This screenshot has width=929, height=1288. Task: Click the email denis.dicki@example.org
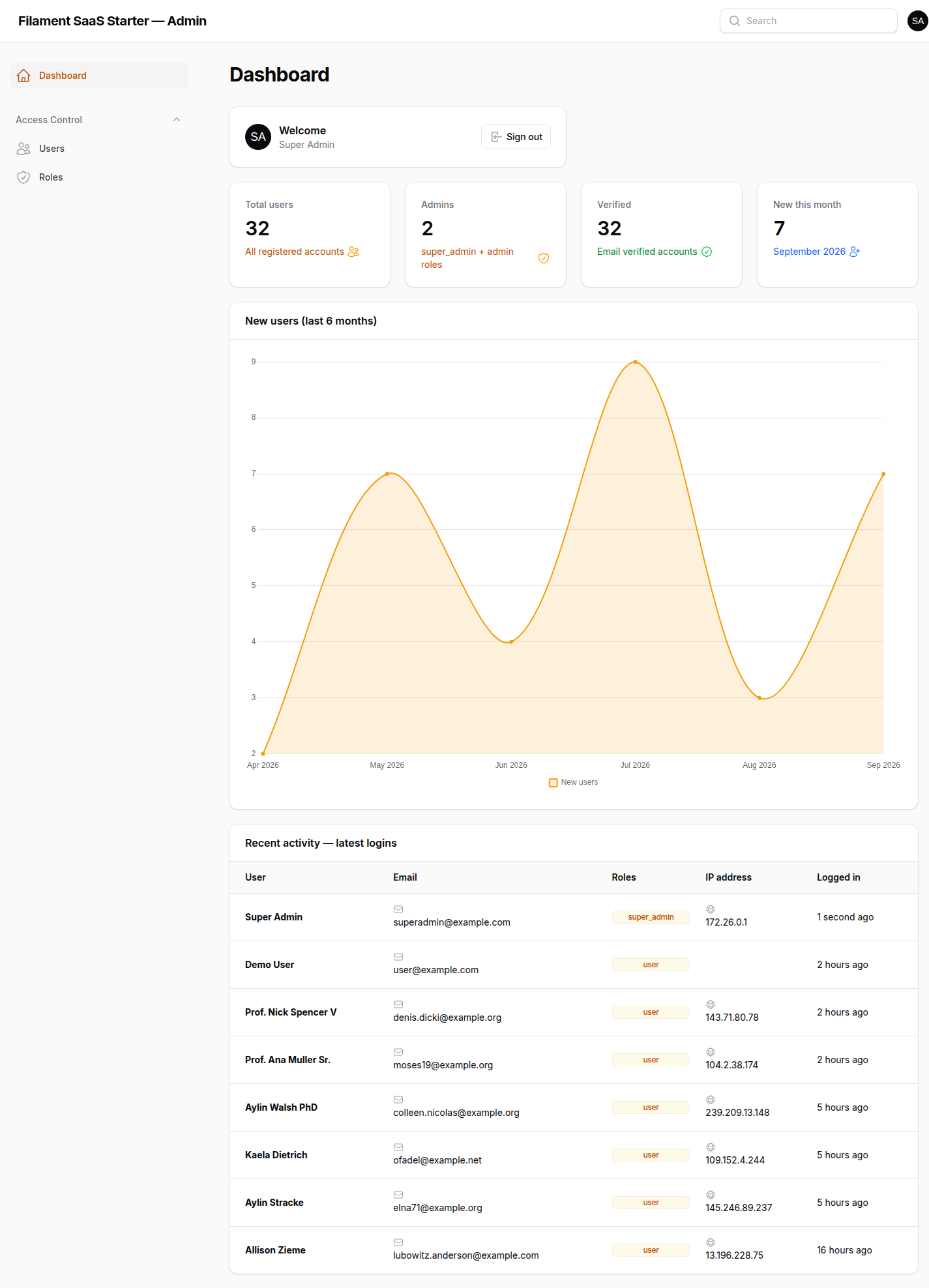click(x=447, y=1017)
